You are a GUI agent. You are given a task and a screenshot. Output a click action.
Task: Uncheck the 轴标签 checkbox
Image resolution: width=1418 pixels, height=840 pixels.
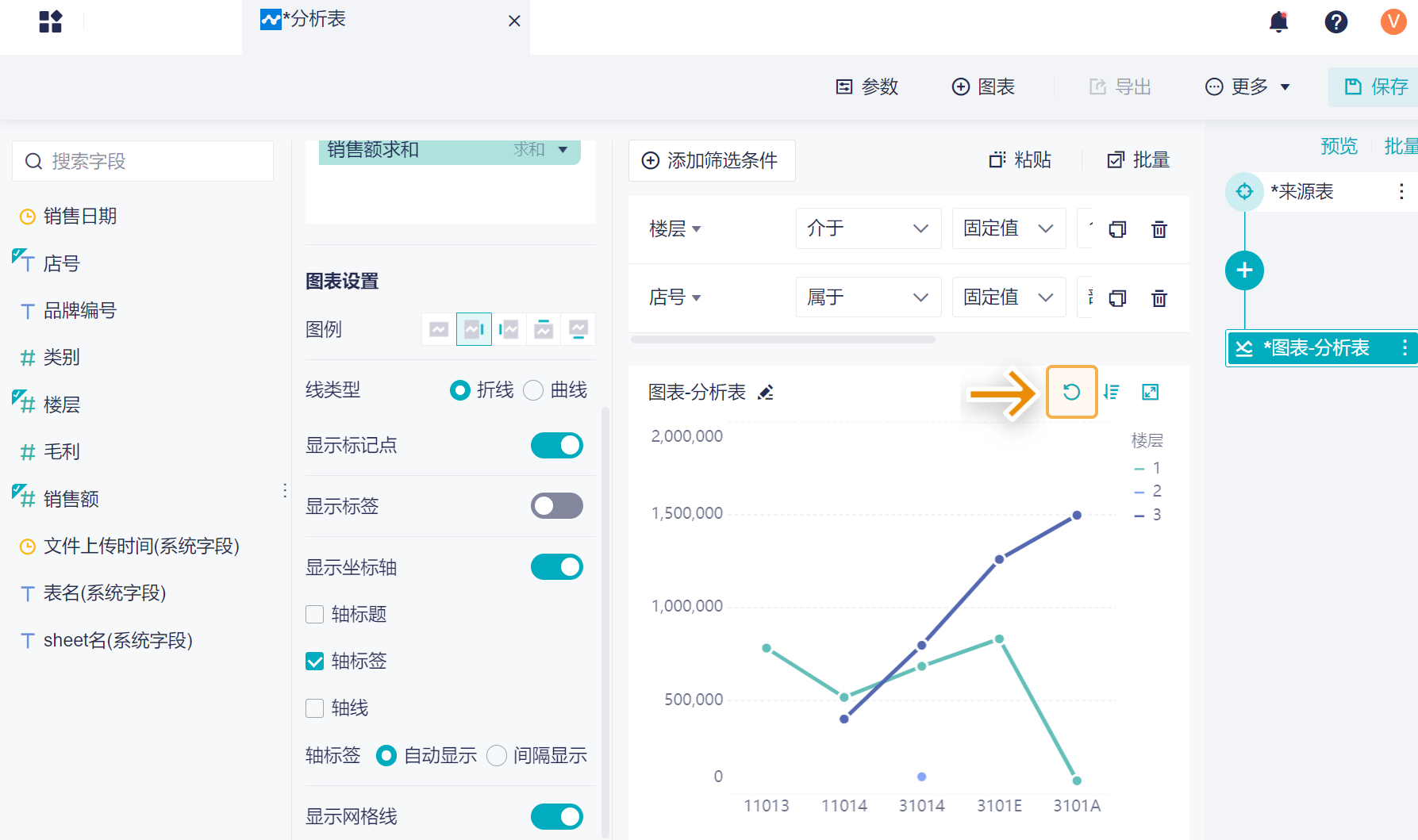pos(315,662)
